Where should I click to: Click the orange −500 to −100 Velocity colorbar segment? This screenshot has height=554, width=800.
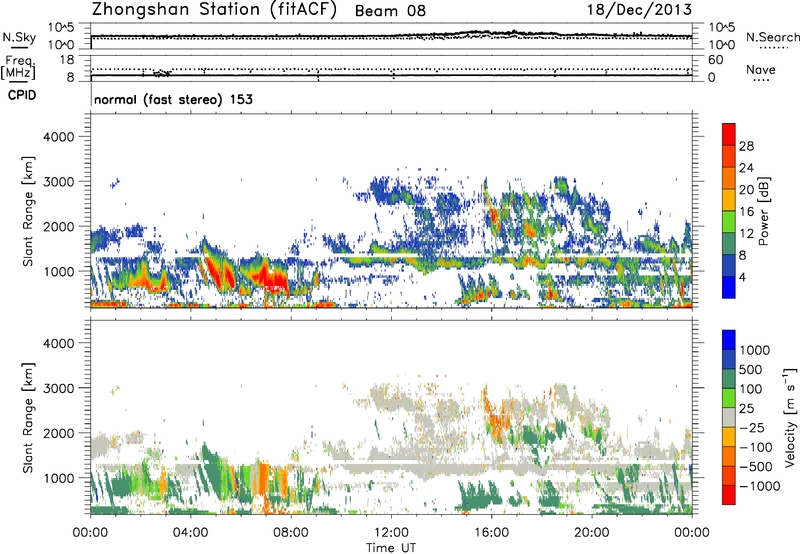pos(729,456)
